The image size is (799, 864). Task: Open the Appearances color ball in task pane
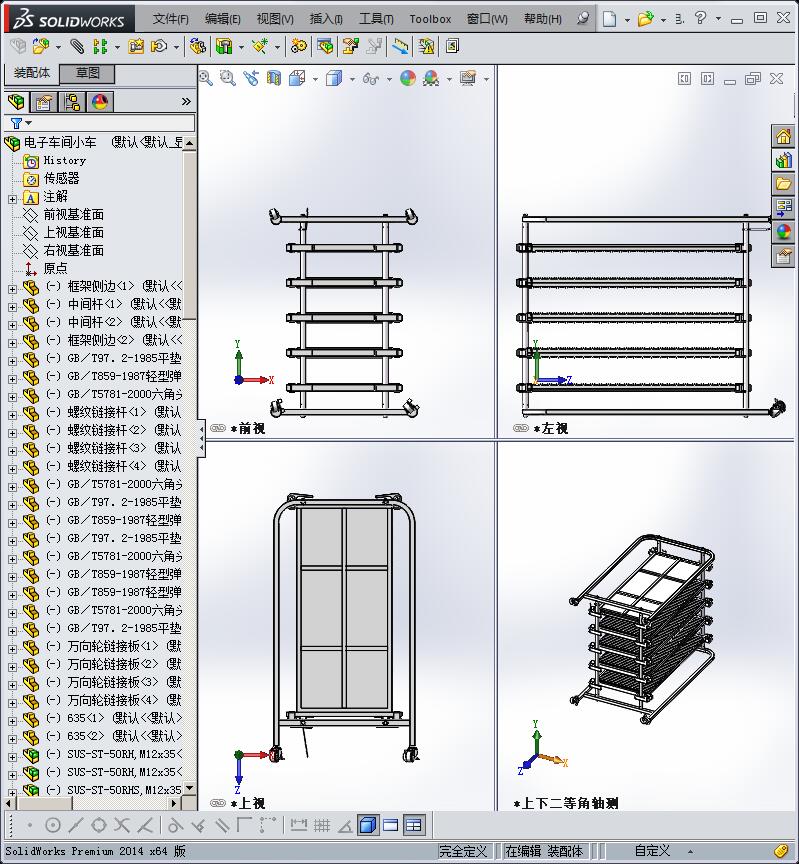[x=783, y=232]
